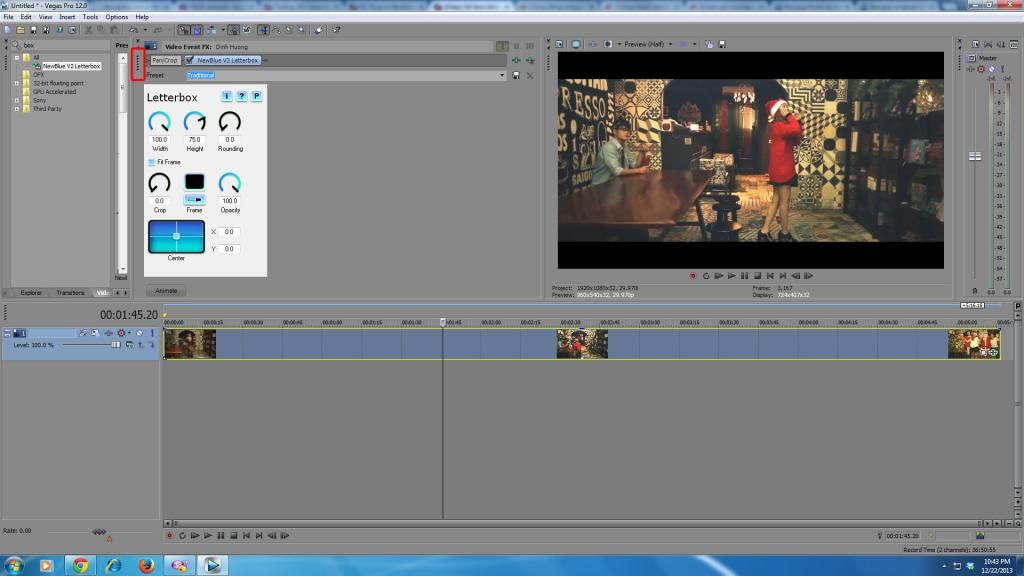
Task: Click the Save snapshot to file icon
Action: 722,44
